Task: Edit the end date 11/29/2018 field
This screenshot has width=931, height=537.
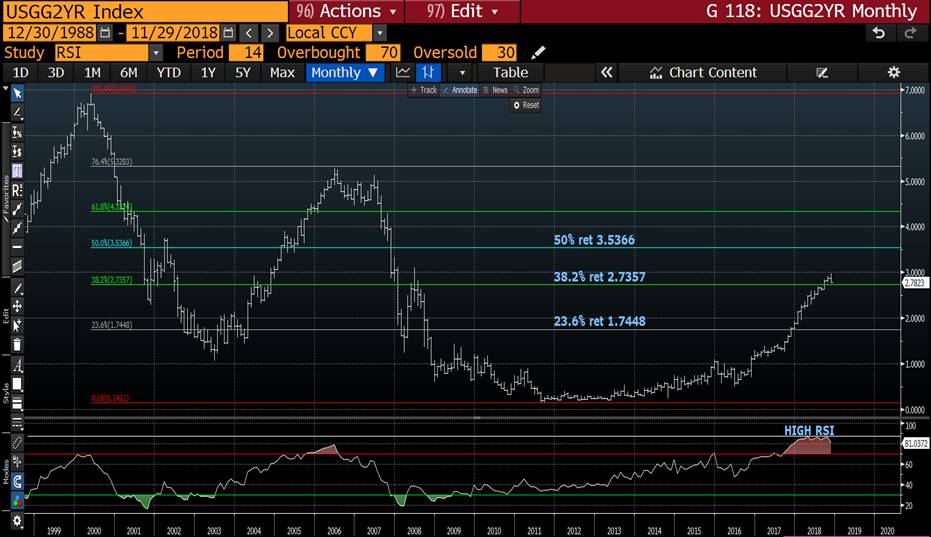Action: 173,33
